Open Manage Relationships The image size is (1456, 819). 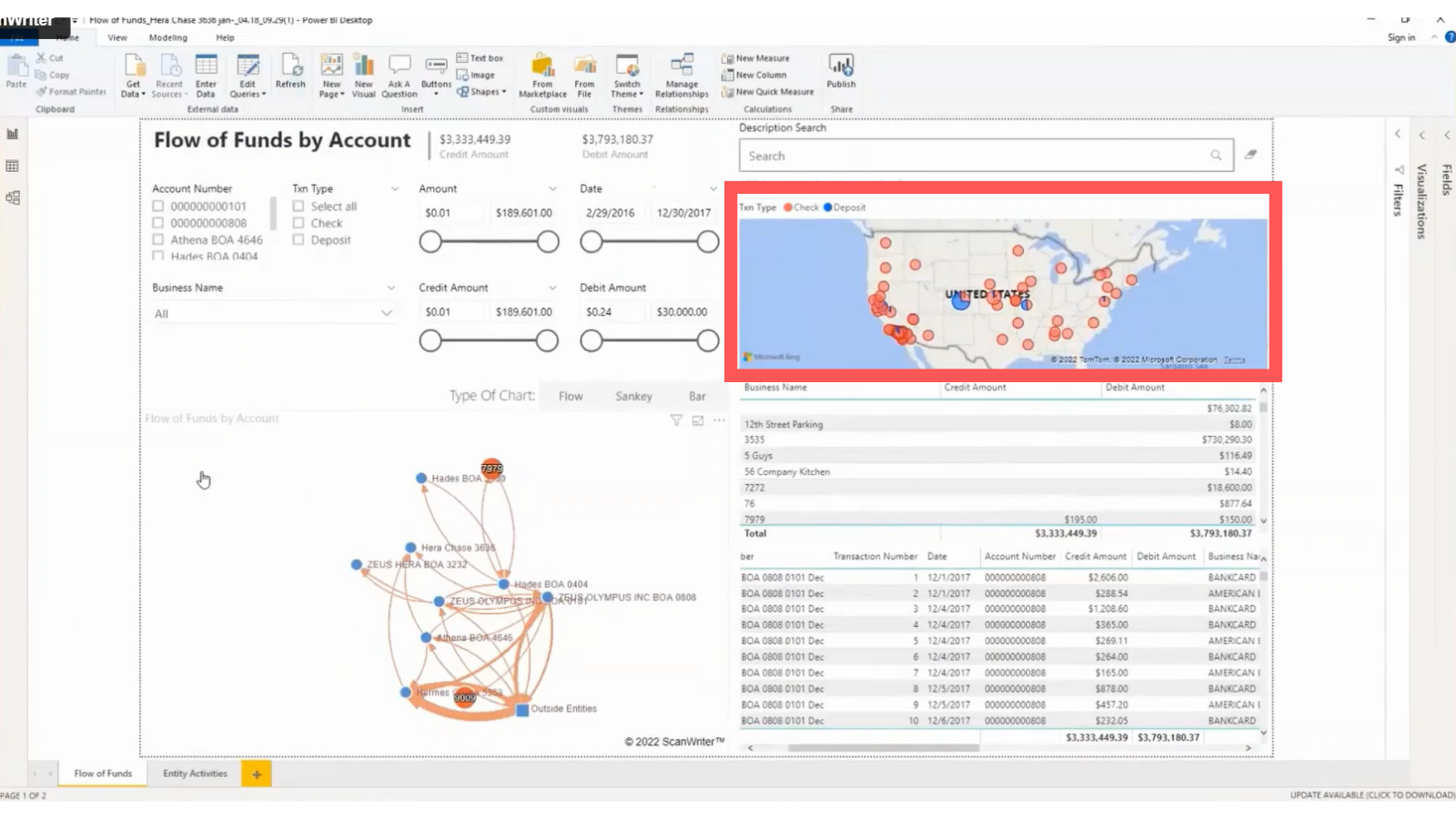[x=682, y=66]
